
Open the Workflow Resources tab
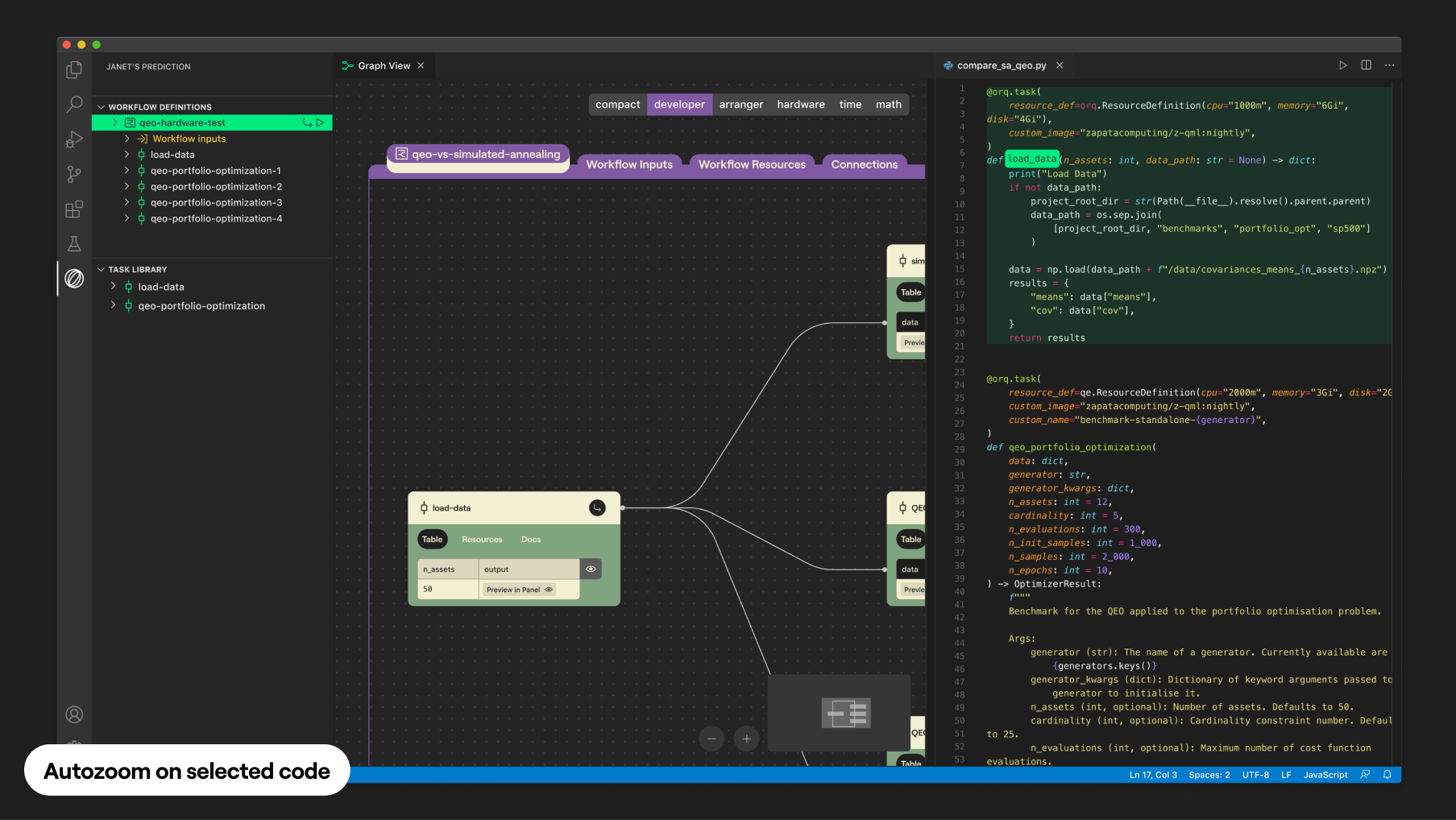click(x=752, y=164)
